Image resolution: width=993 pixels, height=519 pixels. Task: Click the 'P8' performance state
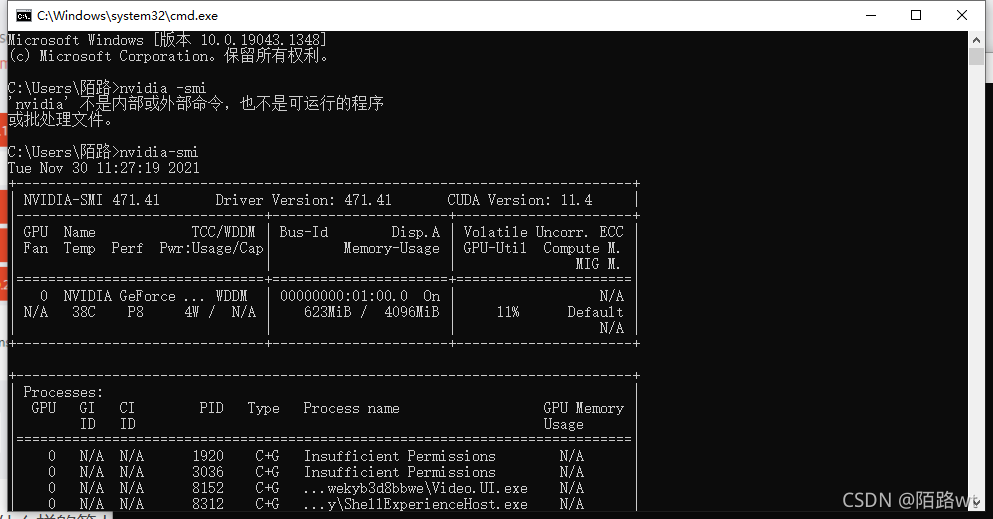(136, 312)
